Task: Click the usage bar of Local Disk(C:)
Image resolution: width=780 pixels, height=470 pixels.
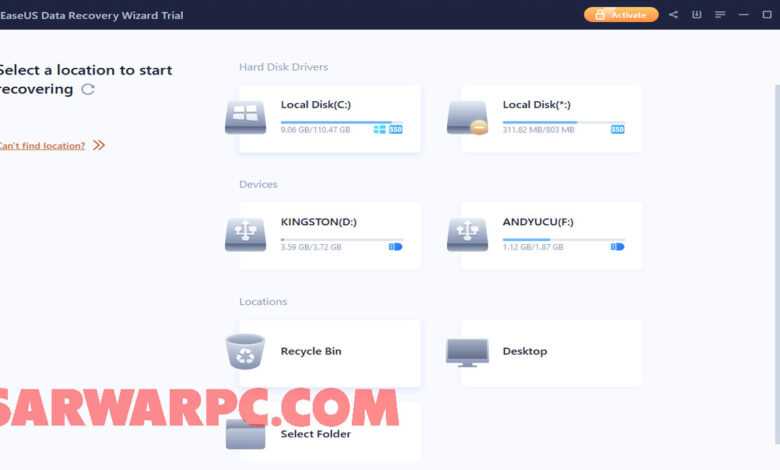Action: pos(342,122)
